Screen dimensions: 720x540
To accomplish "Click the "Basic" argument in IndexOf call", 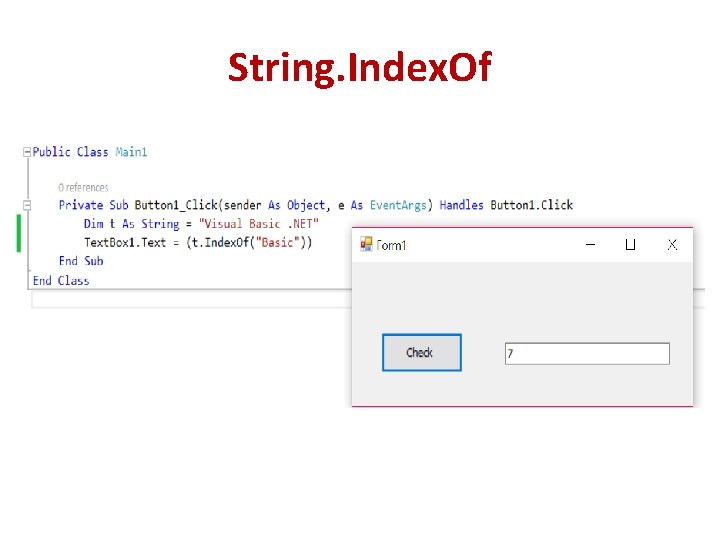I will click(277, 242).
